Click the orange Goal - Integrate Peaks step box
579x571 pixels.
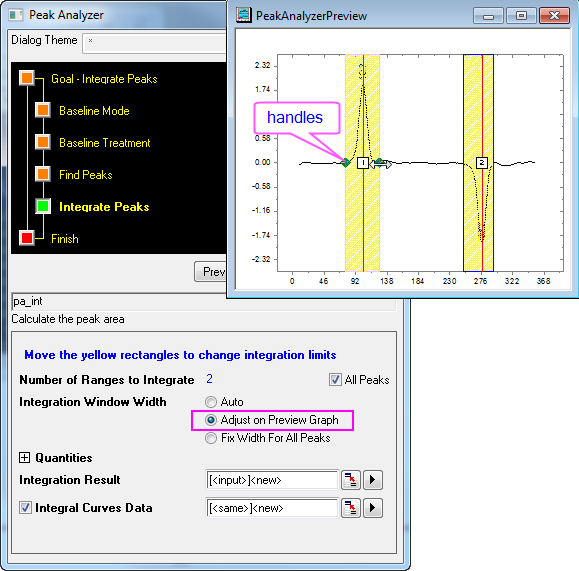pos(27,78)
